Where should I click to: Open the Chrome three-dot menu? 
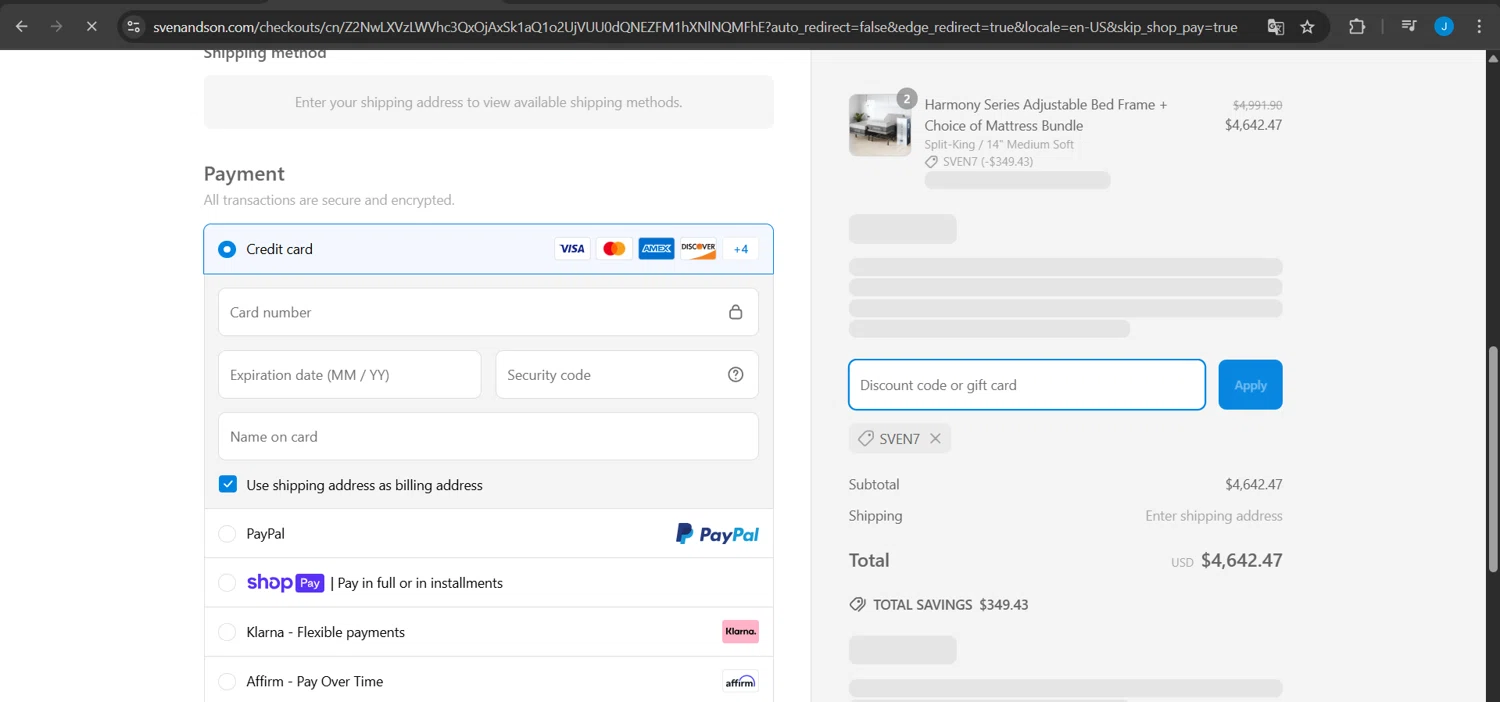point(1479,27)
